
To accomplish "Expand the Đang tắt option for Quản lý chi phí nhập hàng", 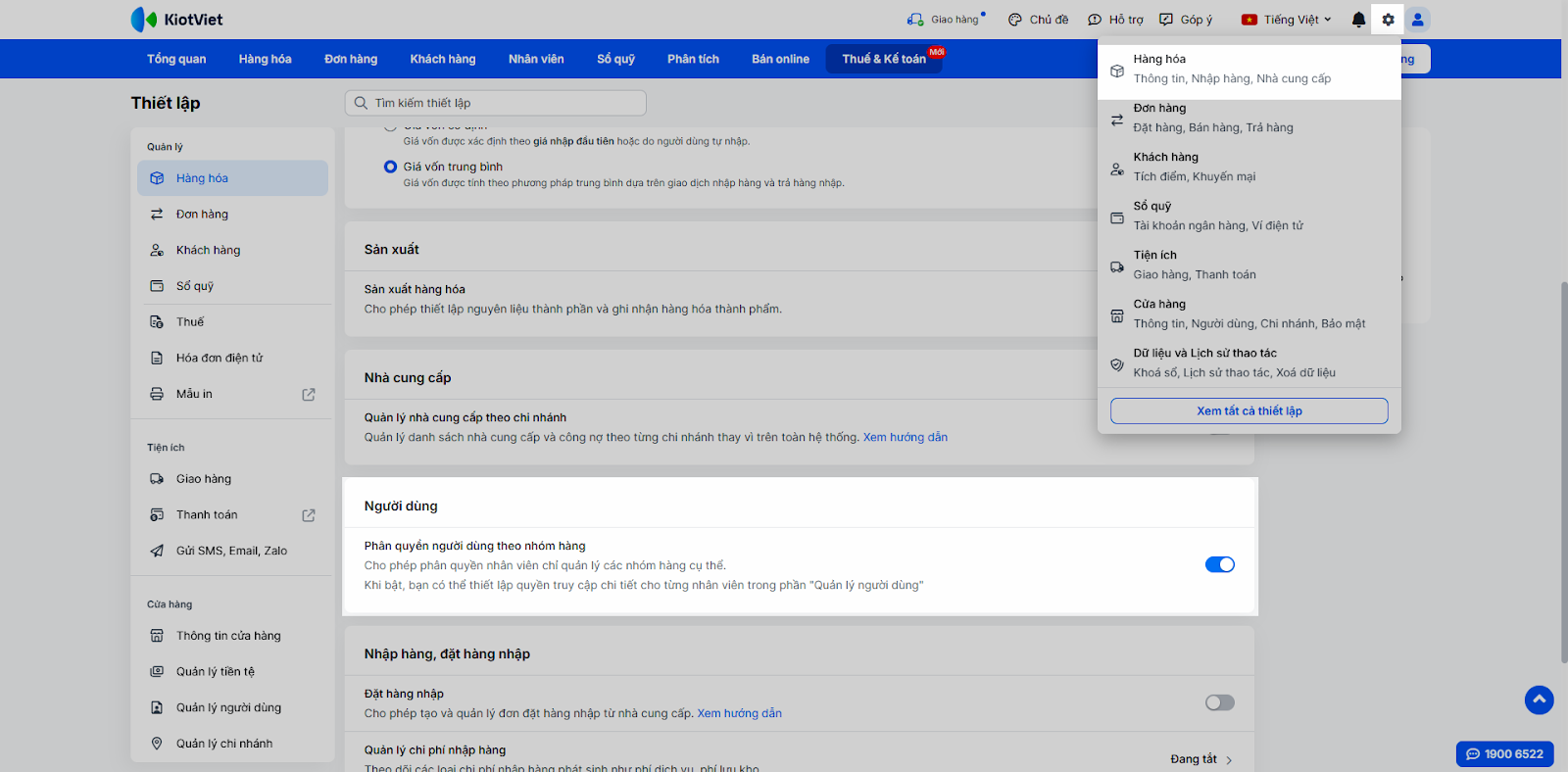I will [1201, 759].
